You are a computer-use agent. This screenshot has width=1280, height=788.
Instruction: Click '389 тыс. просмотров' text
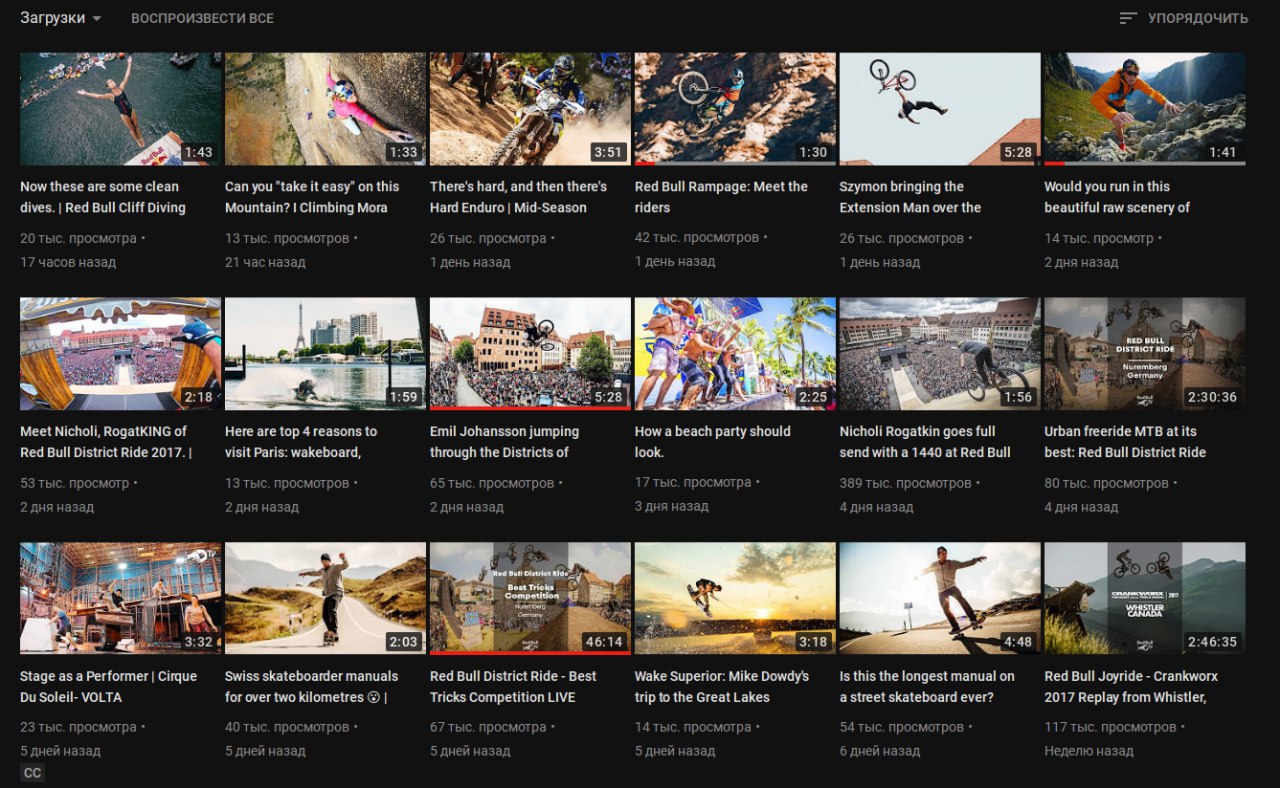pos(906,483)
